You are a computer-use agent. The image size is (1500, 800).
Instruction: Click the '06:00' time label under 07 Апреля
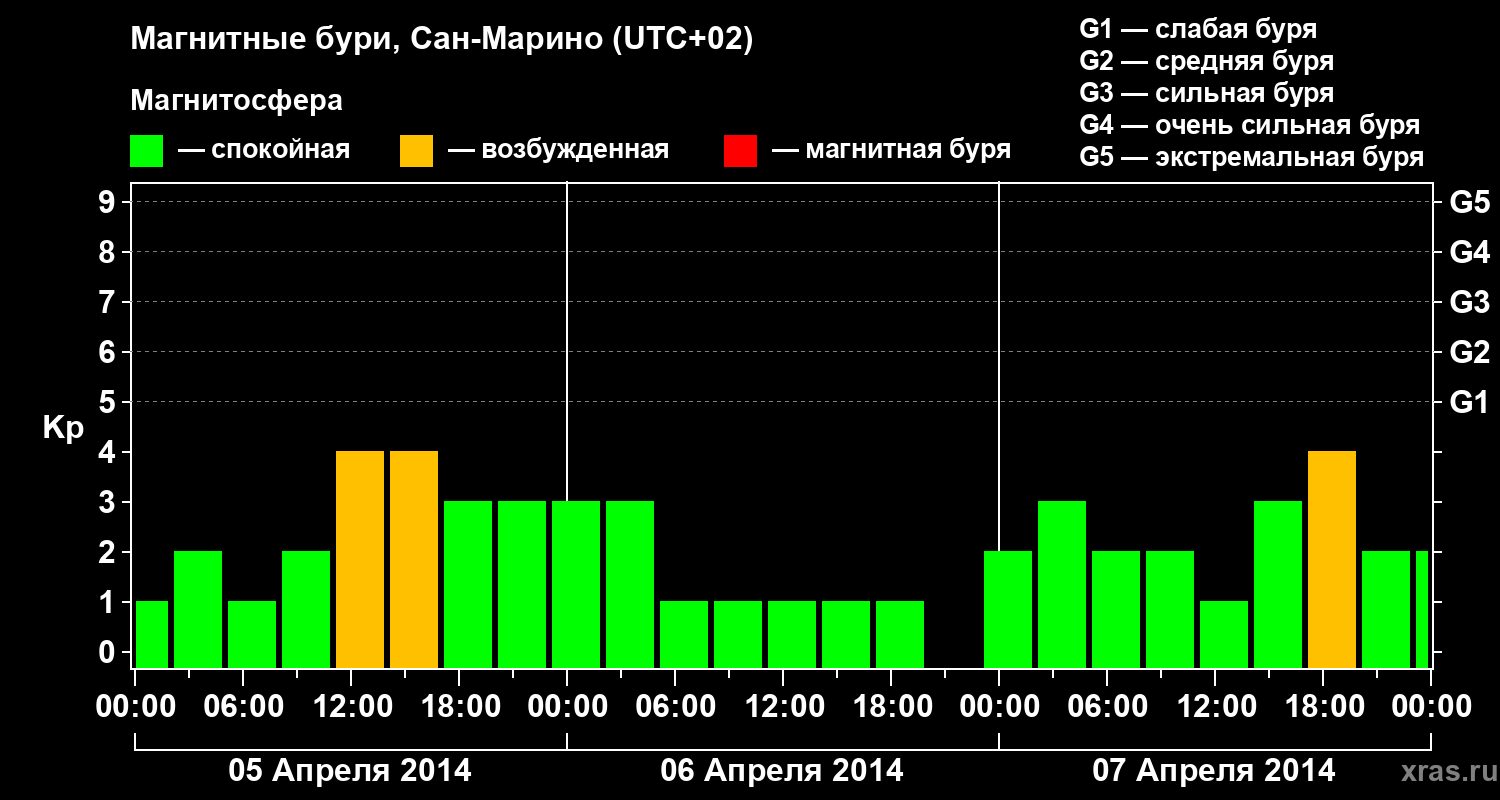[1108, 707]
